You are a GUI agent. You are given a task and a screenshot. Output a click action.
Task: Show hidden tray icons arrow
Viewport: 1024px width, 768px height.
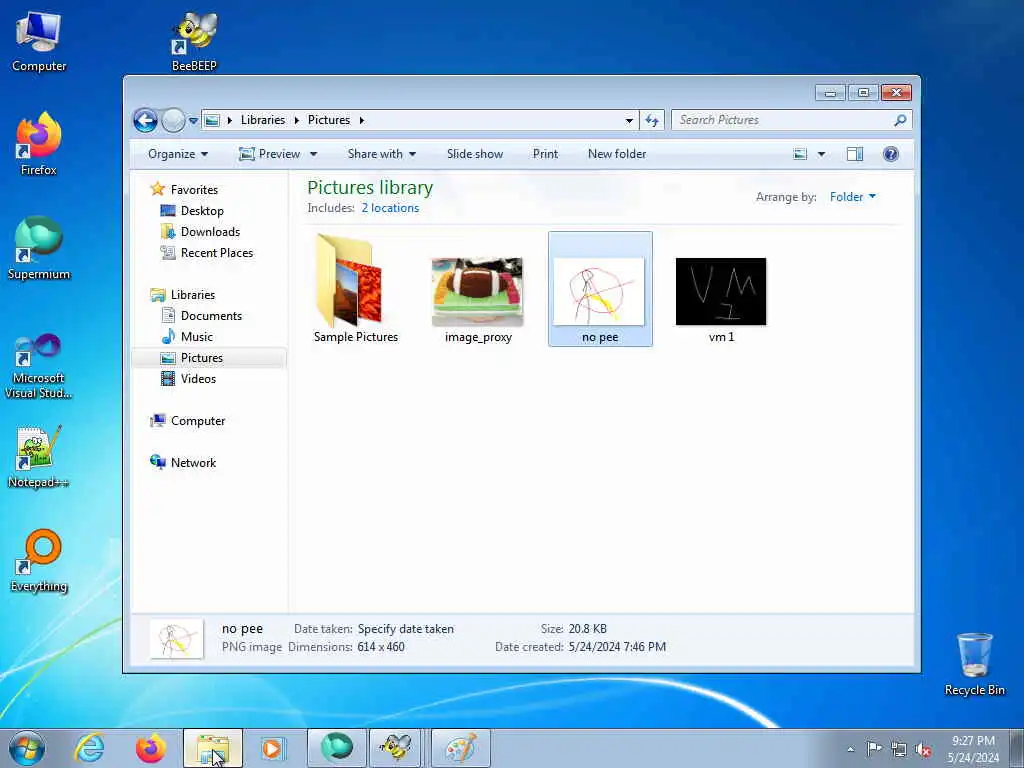coord(850,749)
